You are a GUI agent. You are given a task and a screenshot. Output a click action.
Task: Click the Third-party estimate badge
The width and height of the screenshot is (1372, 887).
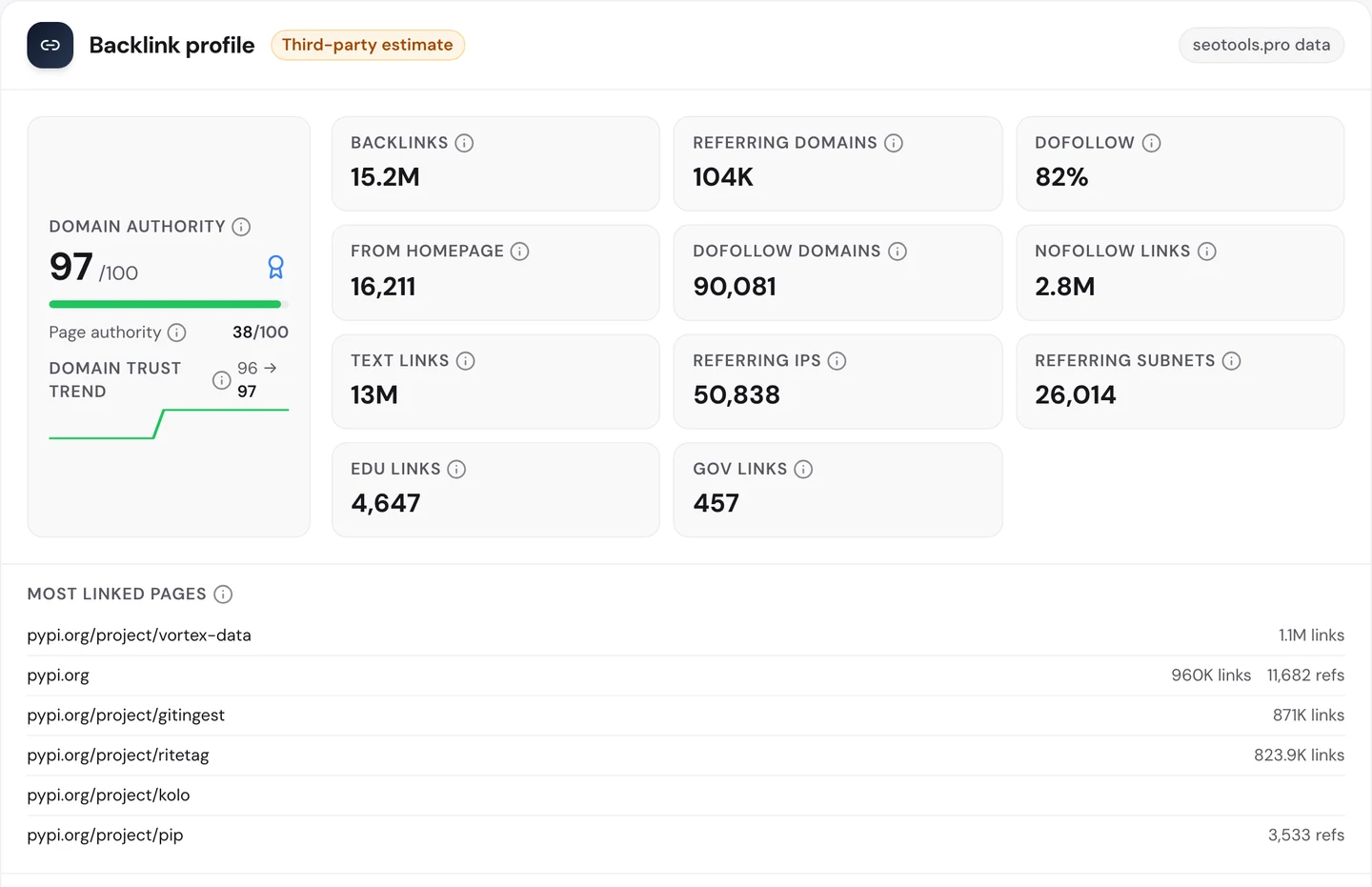[x=368, y=45]
